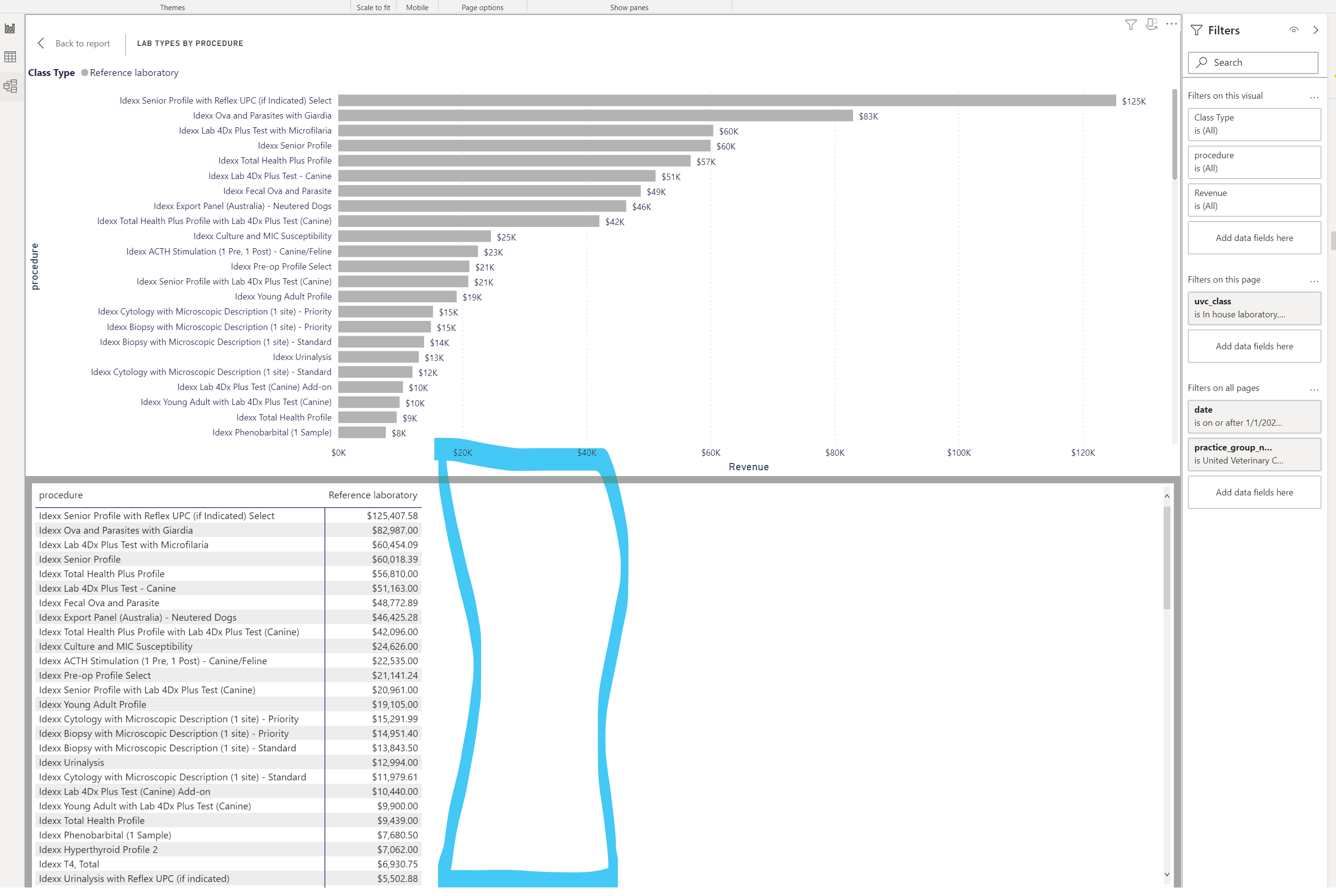Expand the practice_group_n filter card
Viewport: 1336px width, 896px height.
click(x=1254, y=454)
